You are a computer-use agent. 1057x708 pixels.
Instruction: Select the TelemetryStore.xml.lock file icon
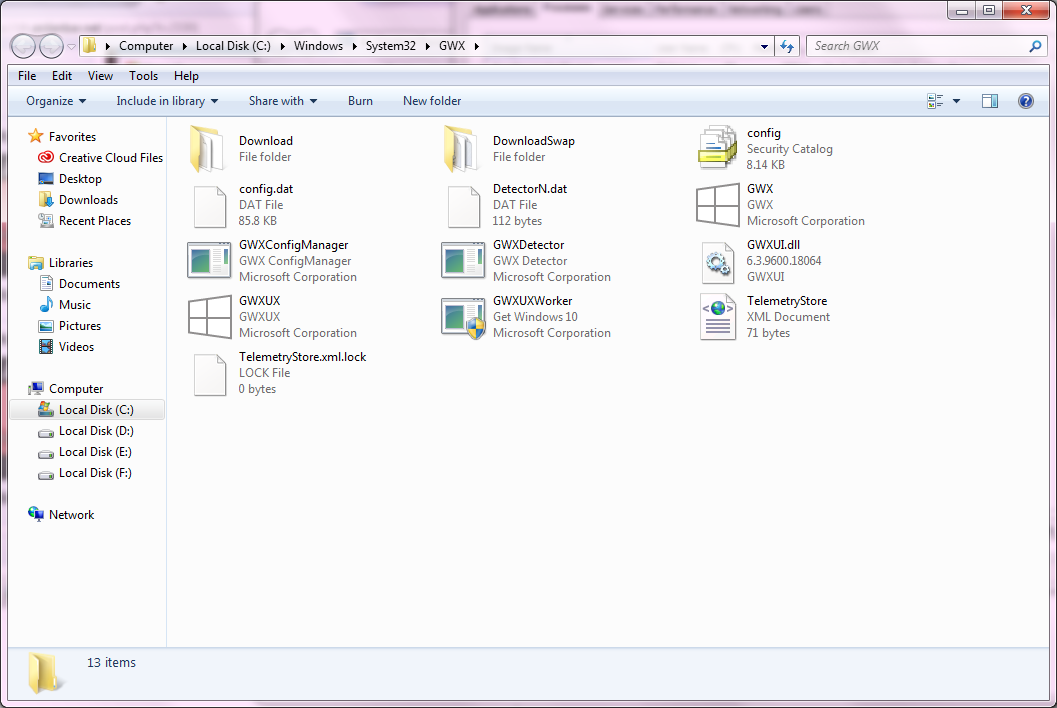click(x=210, y=375)
